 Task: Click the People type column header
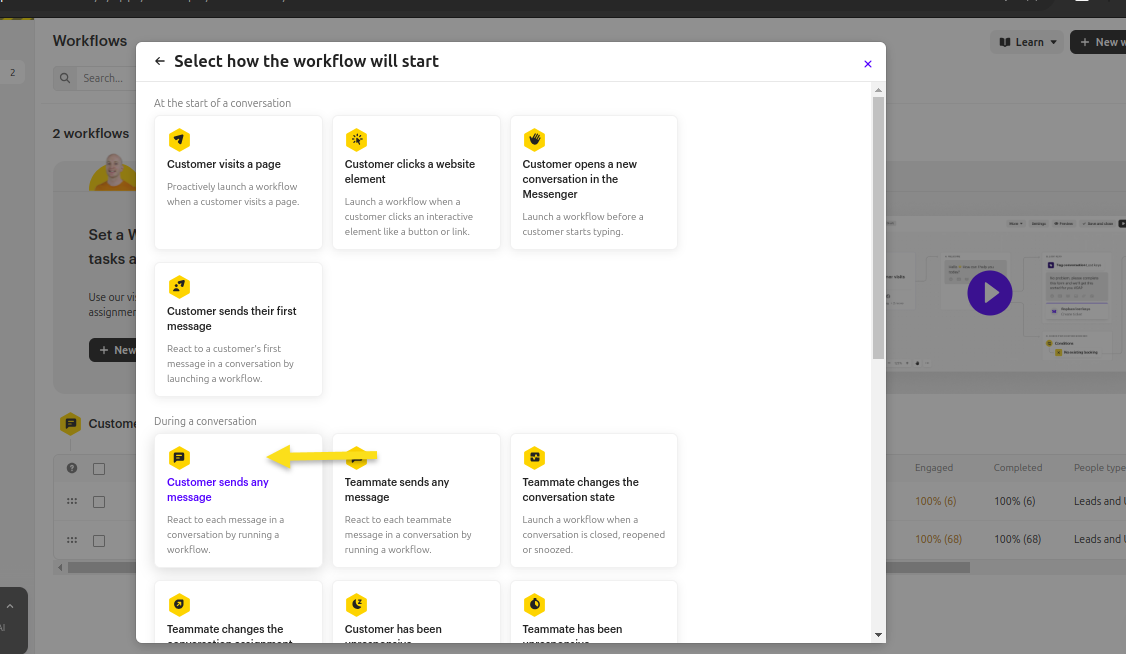[x=1099, y=468]
